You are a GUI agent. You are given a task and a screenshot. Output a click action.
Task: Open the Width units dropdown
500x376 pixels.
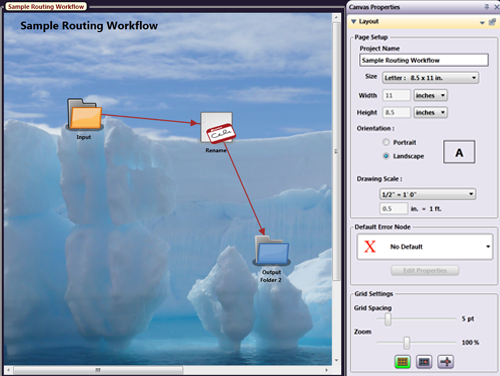coord(430,95)
